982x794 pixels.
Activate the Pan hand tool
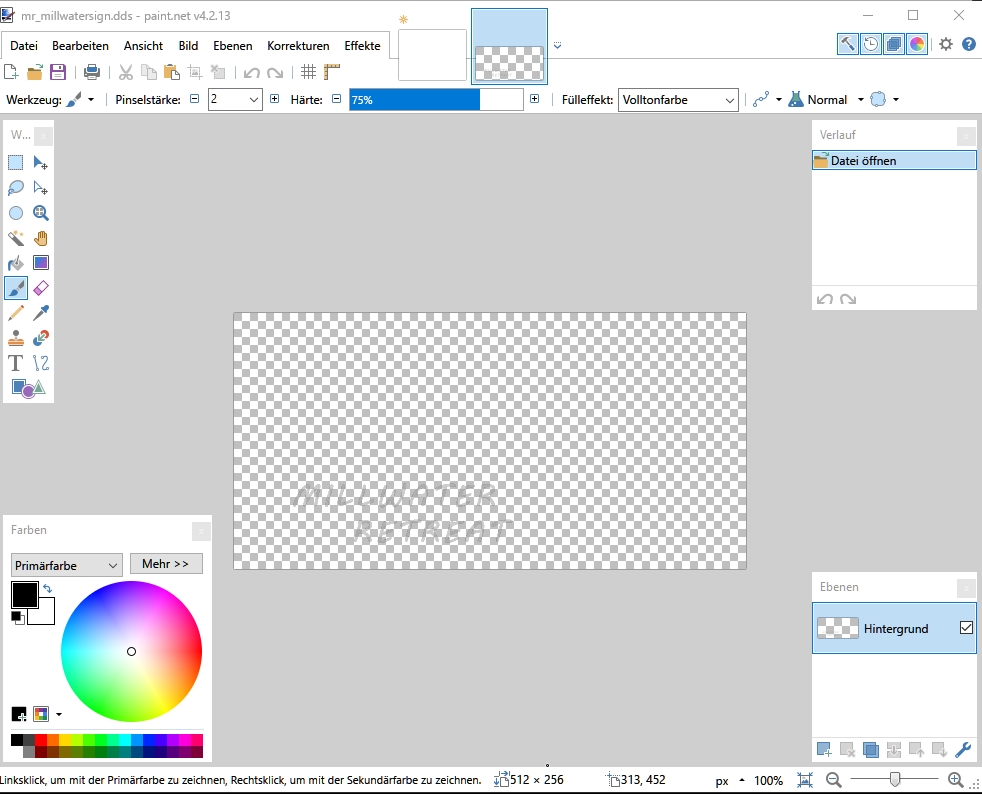41,238
